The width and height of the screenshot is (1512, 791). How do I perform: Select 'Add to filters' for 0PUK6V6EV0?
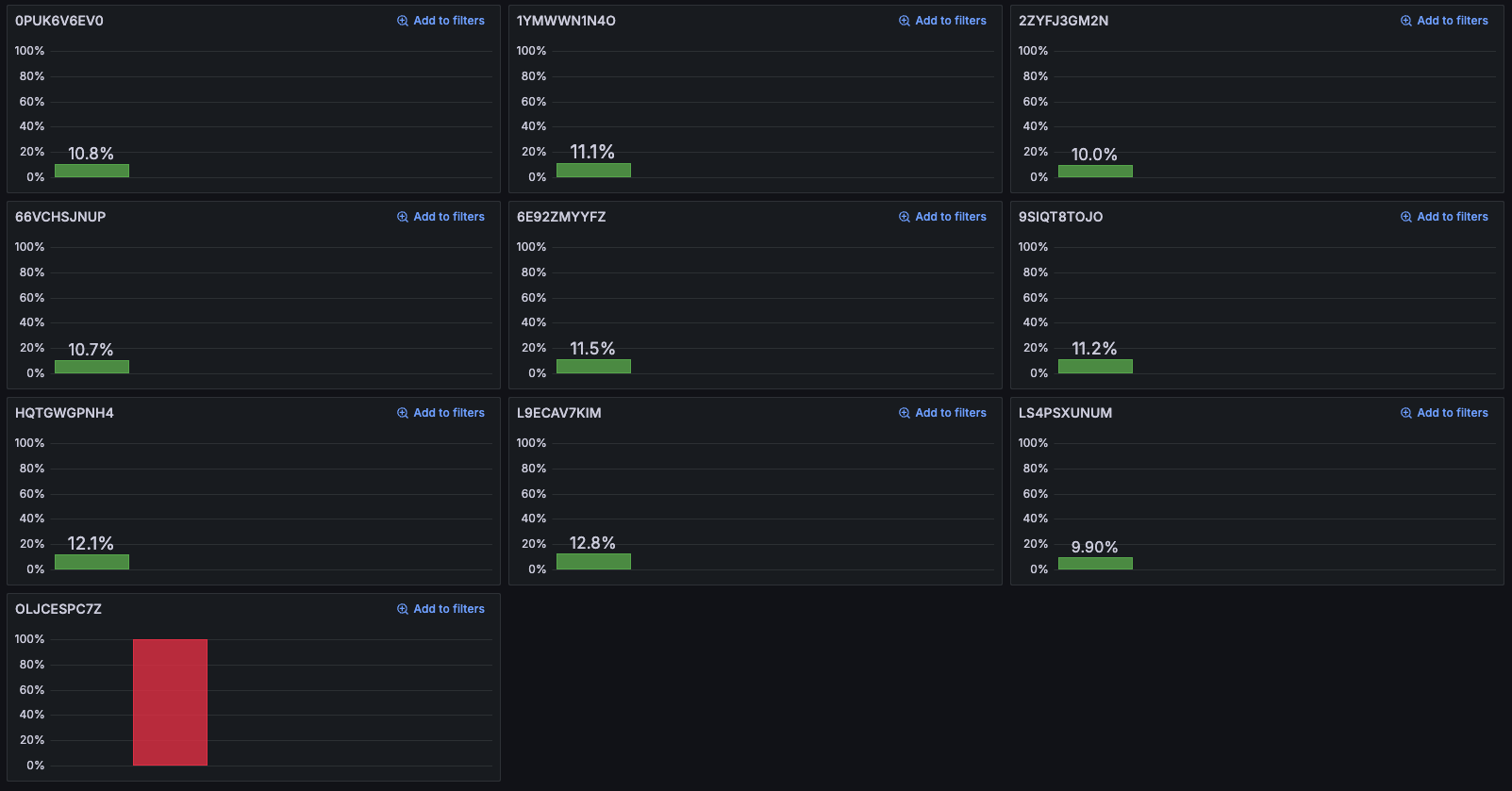tap(449, 20)
